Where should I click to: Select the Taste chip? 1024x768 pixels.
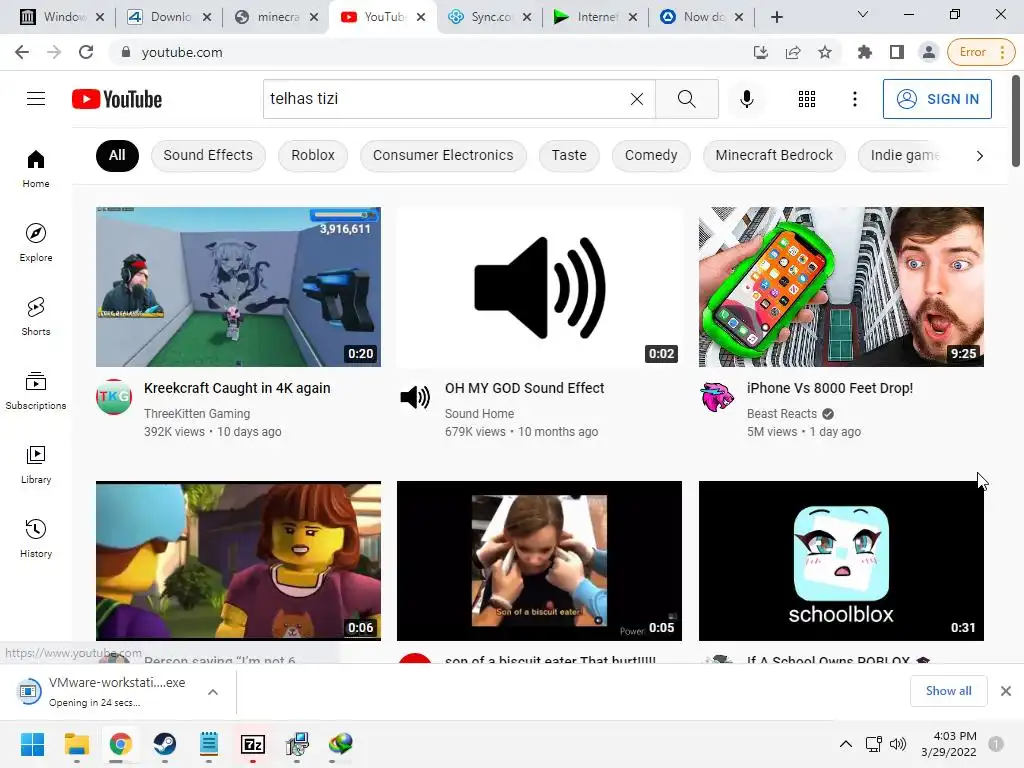(569, 155)
